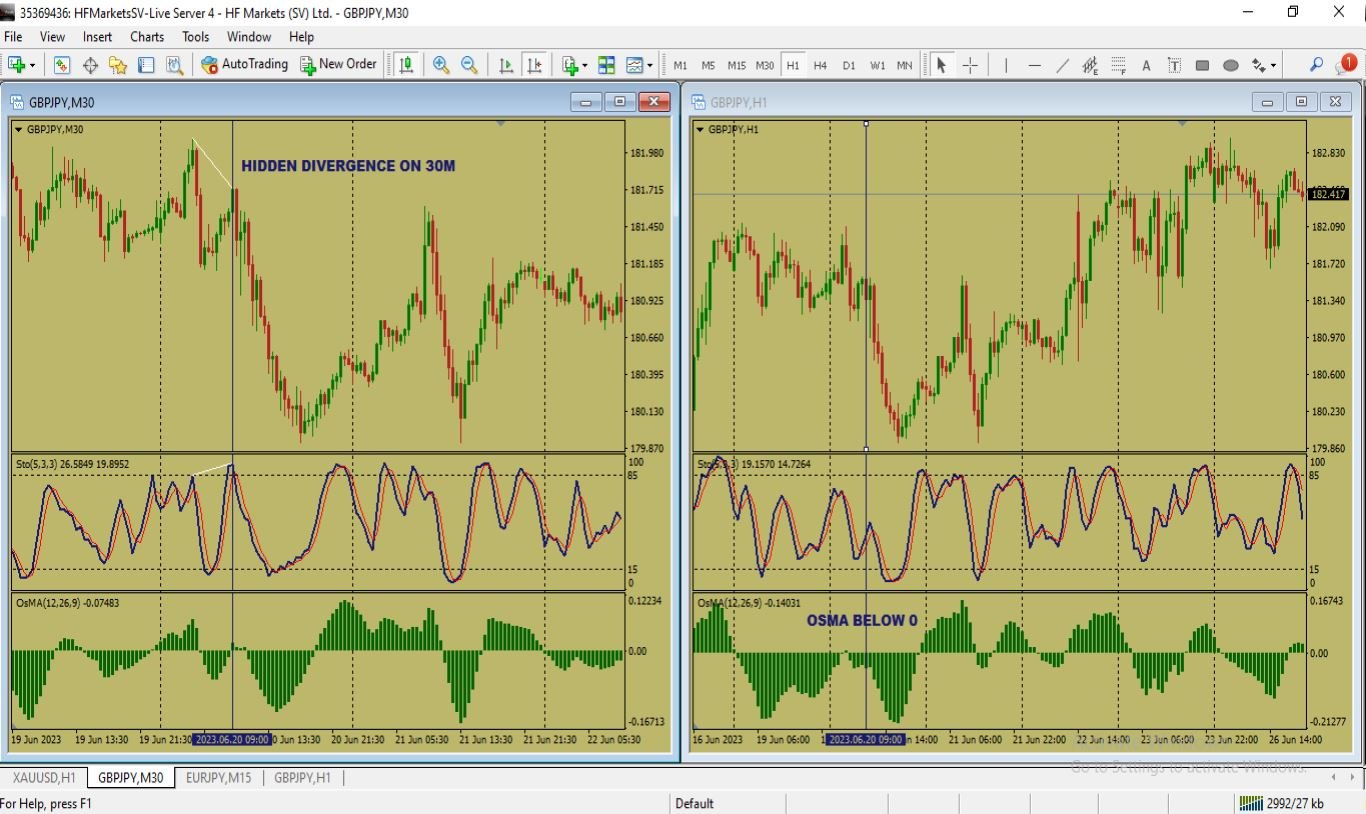Select the Crosshair tool
Screen dimensions: 1366x814
[x=970, y=65]
